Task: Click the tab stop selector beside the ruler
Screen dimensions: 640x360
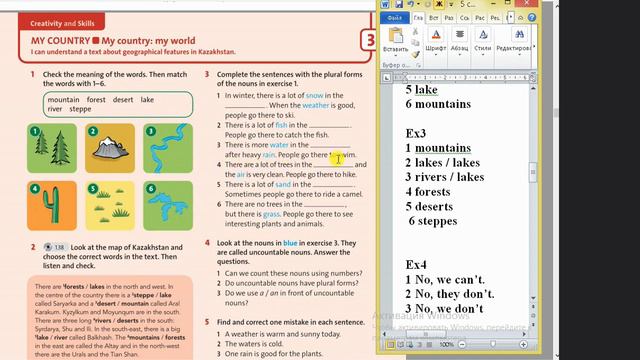Action: (387, 78)
